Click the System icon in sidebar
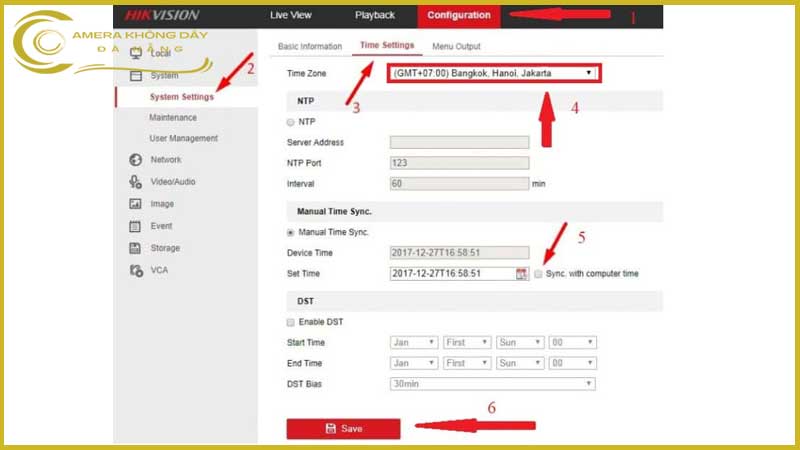The image size is (800, 450). tap(136, 76)
